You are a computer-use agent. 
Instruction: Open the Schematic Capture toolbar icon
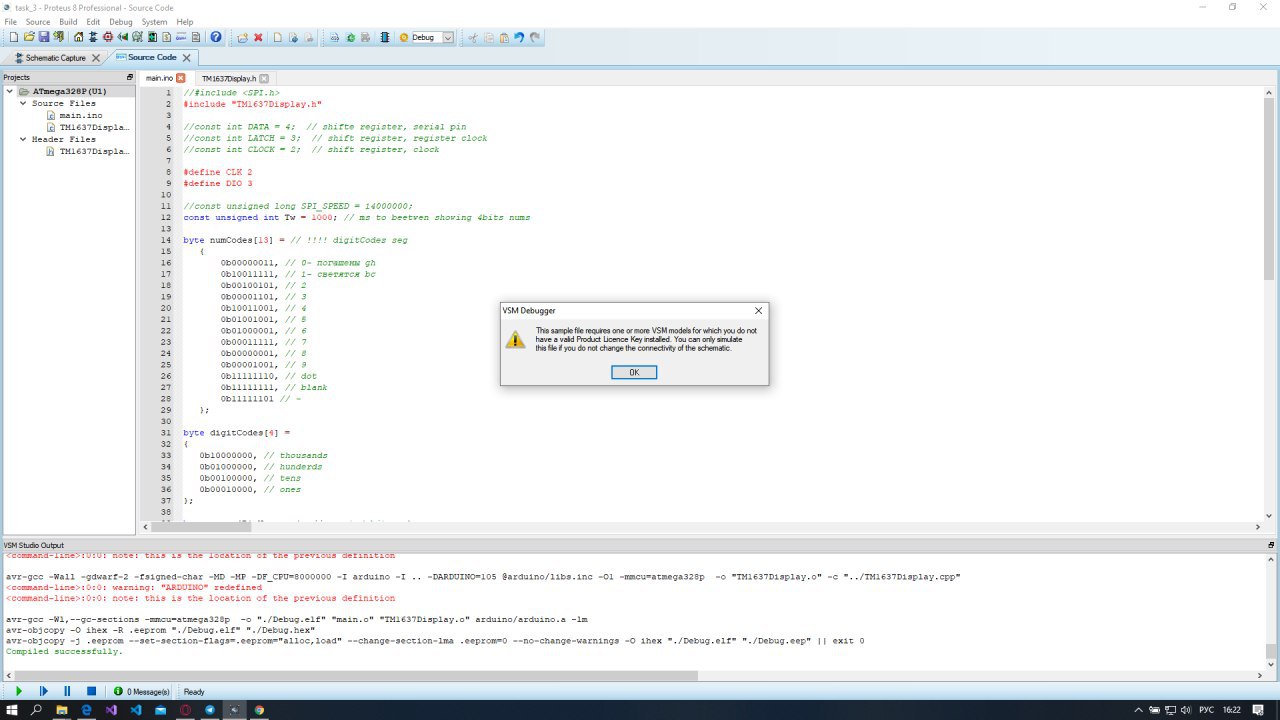click(93, 37)
